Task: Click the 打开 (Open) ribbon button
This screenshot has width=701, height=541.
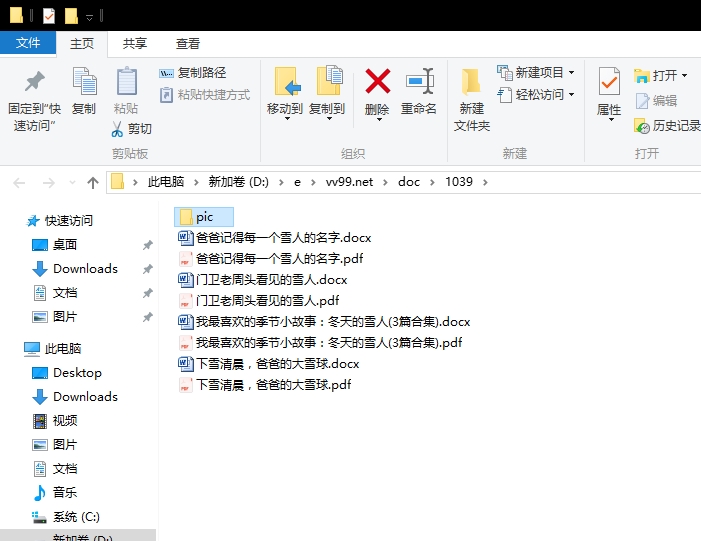Action: [x=660, y=76]
